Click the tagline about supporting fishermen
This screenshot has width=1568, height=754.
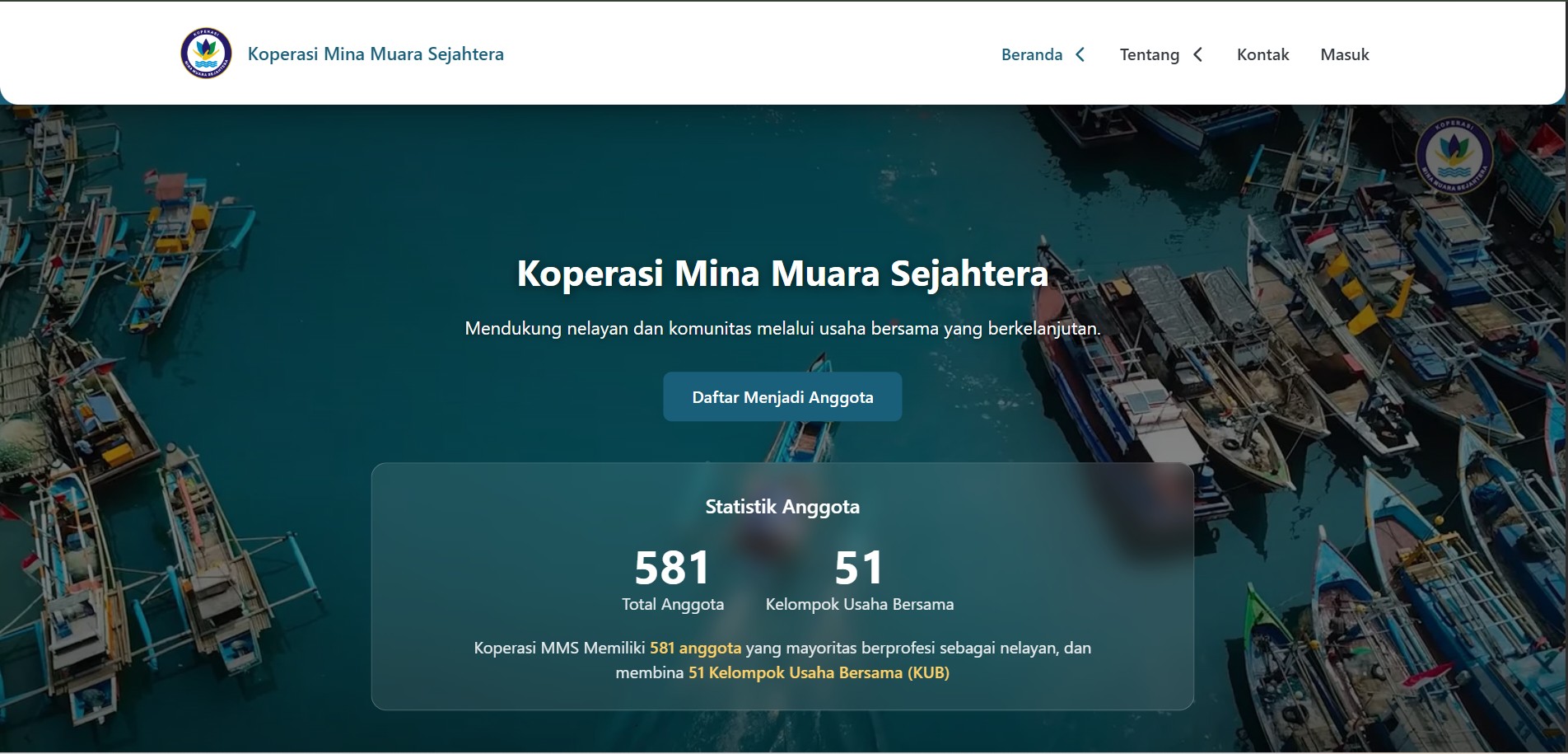(x=782, y=327)
